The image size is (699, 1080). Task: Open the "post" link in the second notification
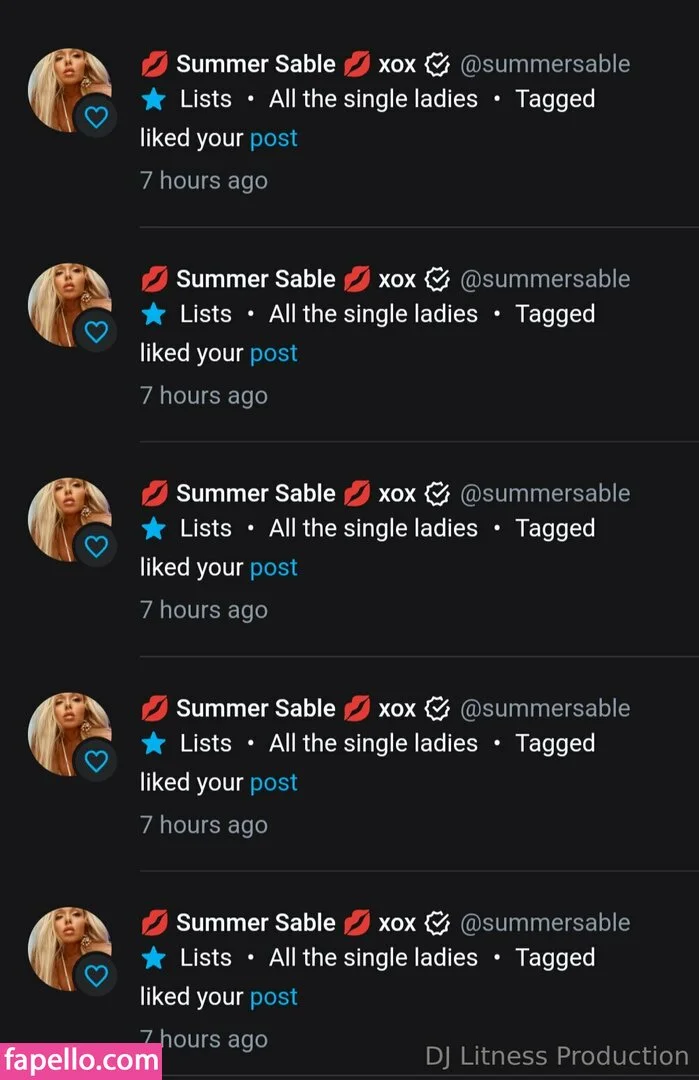[274, 353]
